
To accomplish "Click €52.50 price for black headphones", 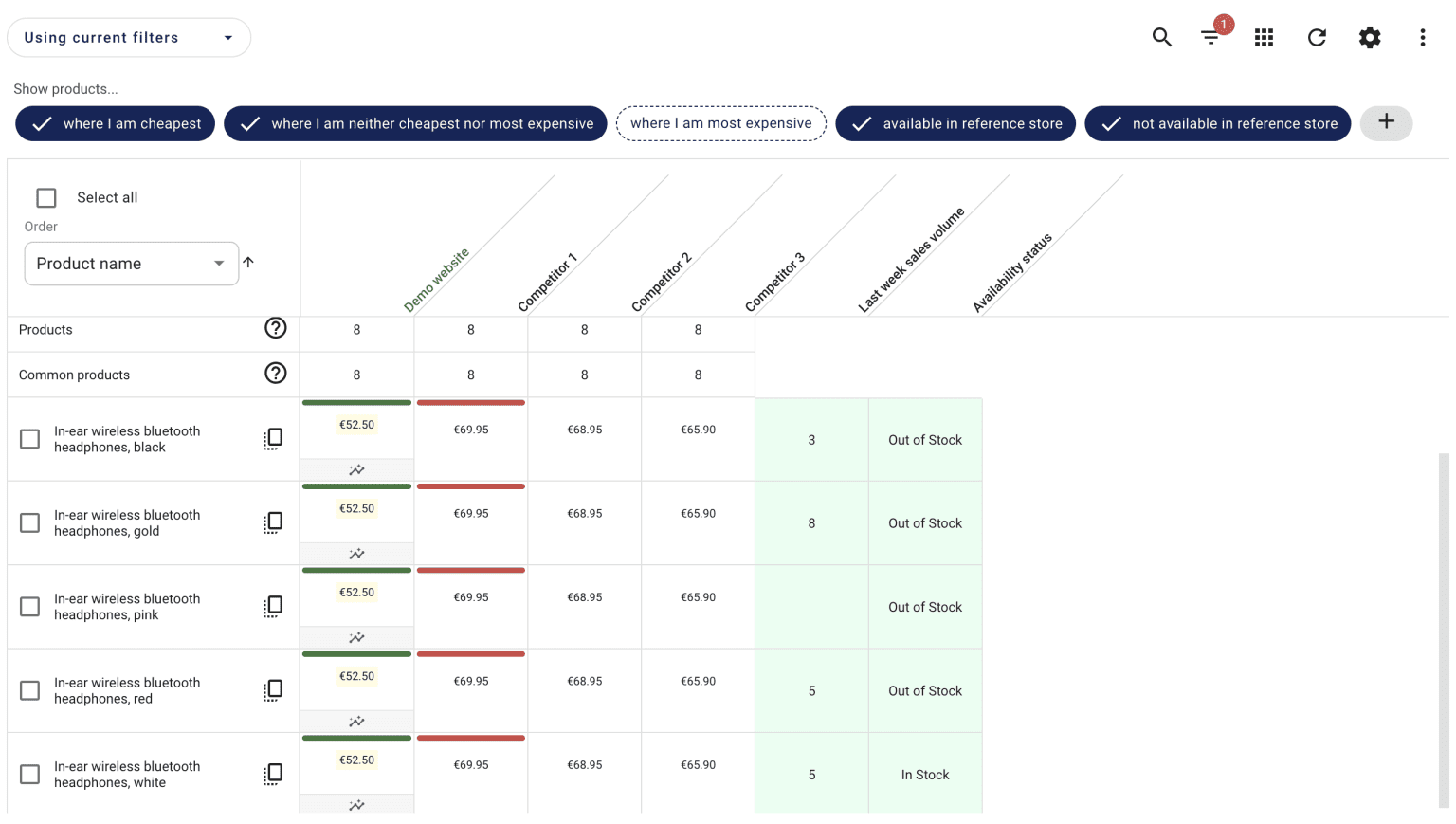I will pyautogui.click(x=356, y=425).
